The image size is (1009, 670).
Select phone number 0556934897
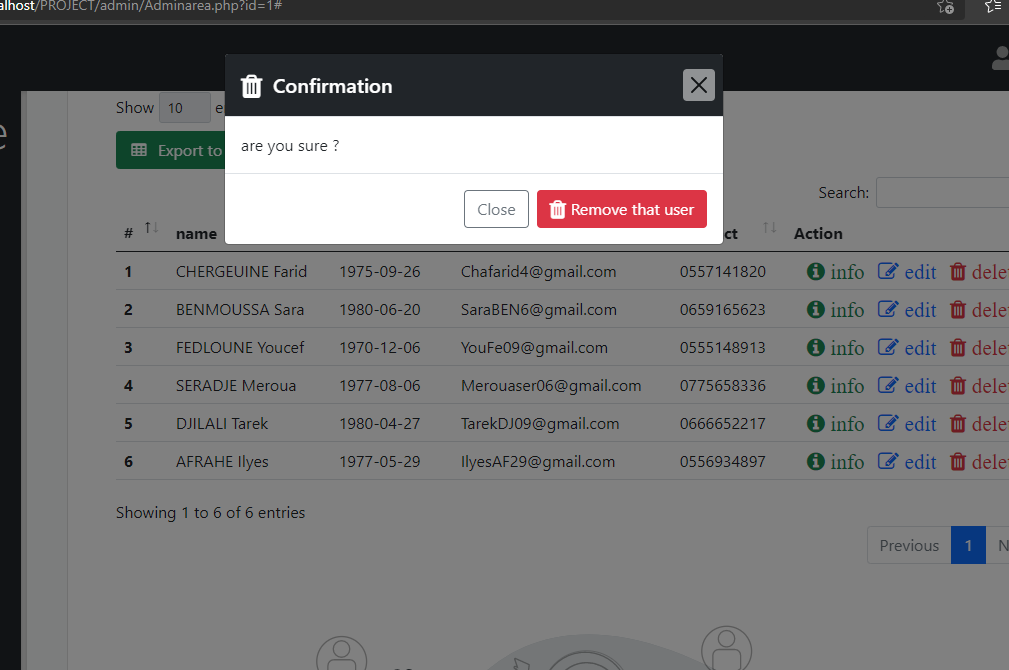[x=723, y=461]
